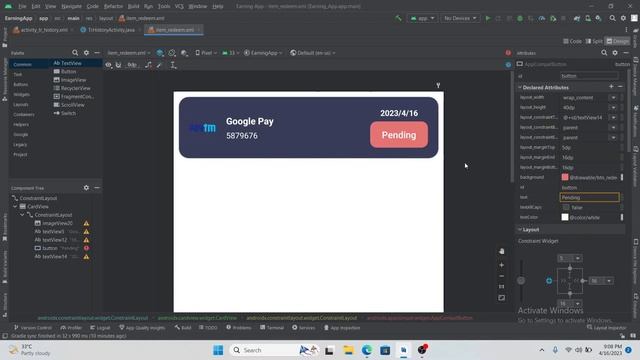Open the item_redeem.xml file dropdown in design toolbar
This screenshot has width=640, height=360.
point(129,53)
